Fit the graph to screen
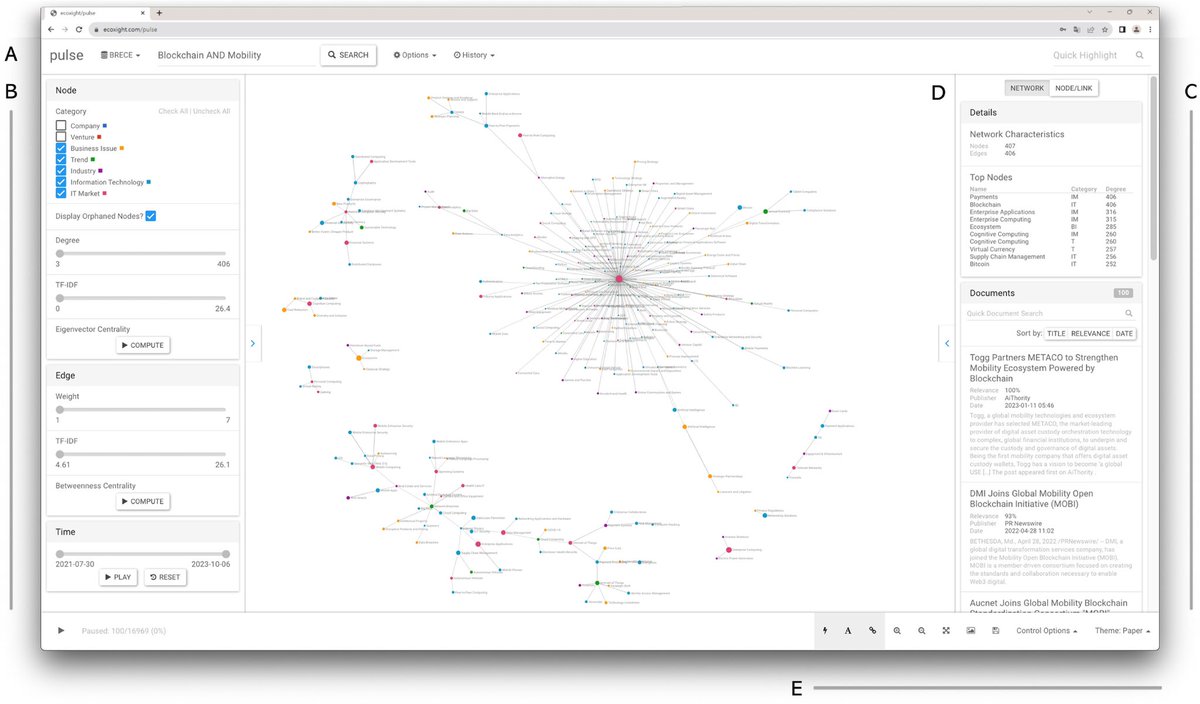 946,631
